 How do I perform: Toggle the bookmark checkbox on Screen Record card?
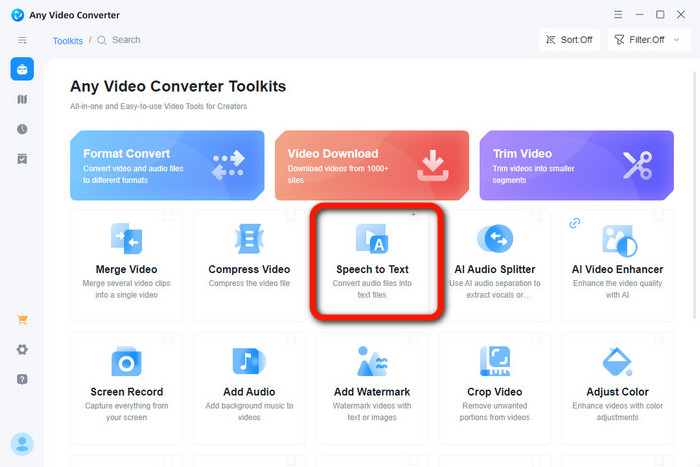tap(168, 338)
